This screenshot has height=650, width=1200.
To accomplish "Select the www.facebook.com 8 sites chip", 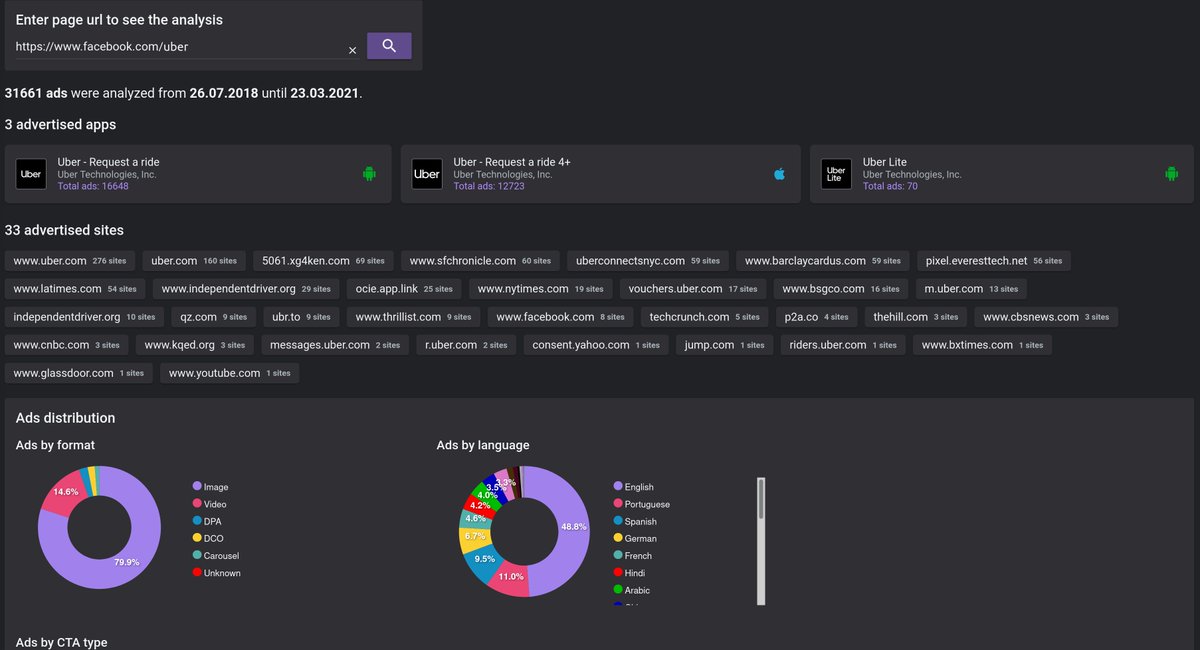I will [x=560, y=317].
